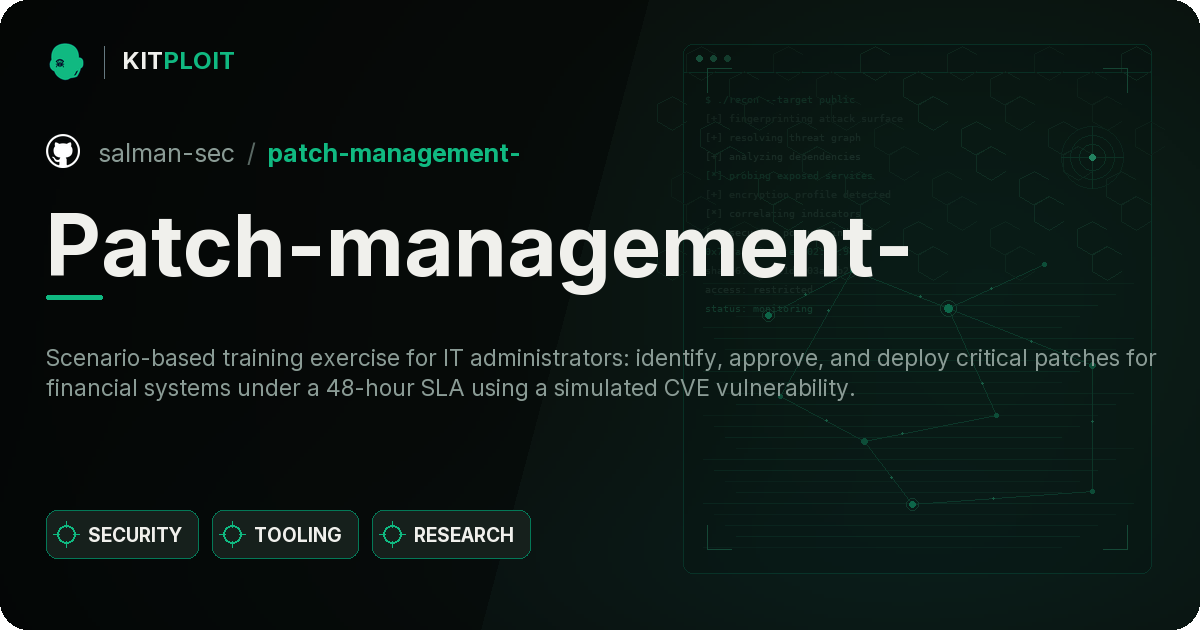Click the 'probing exposed services' terminal line
The height and width of the screenshot is (630, 1200).
point(788,176)
